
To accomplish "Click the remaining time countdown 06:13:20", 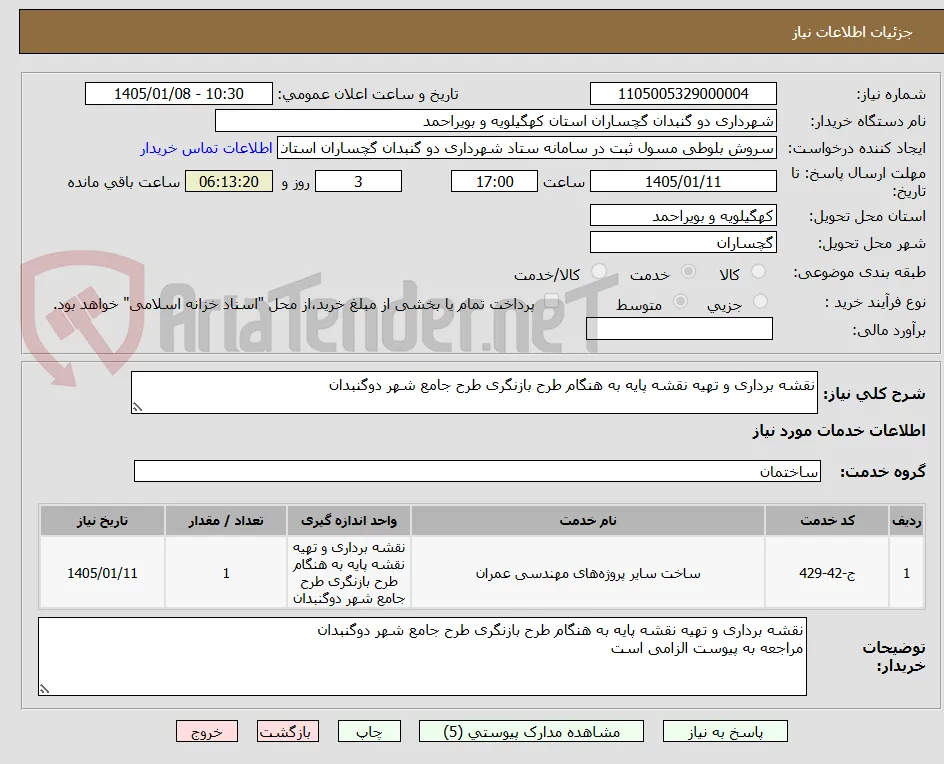I will point(229,181).
